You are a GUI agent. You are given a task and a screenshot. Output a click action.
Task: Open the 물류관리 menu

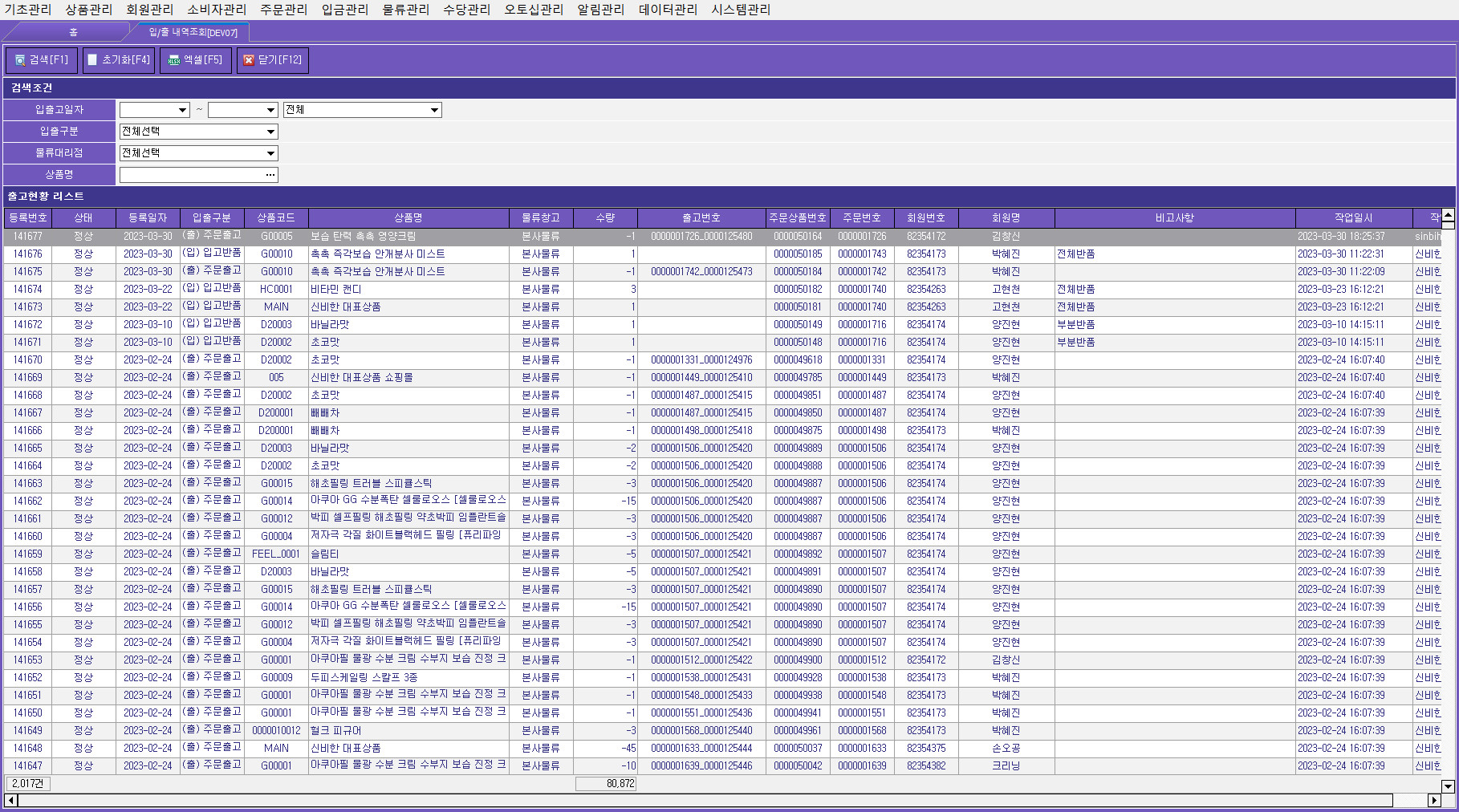click(x=405, y=10)
